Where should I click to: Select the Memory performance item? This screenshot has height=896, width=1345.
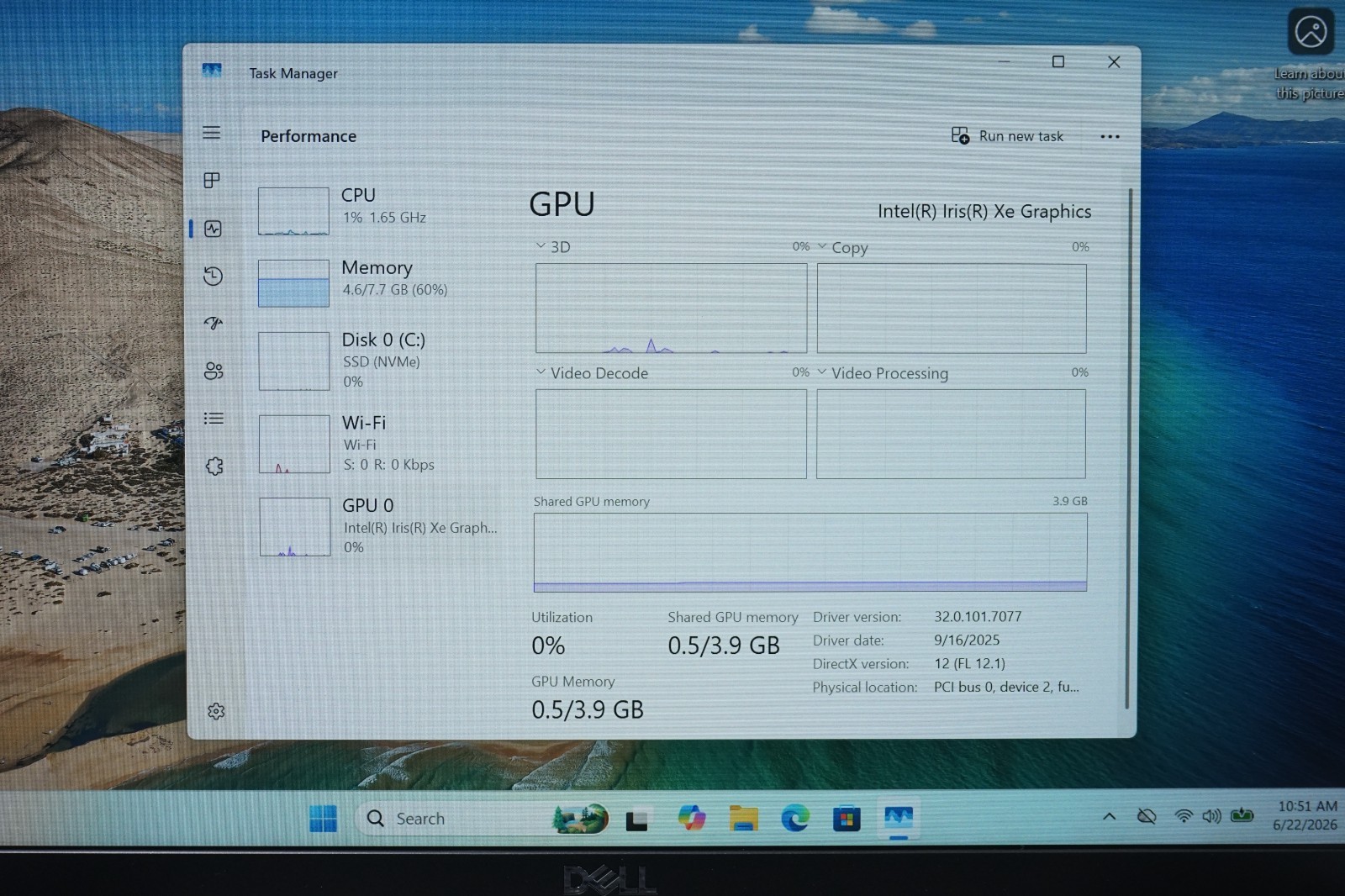click(x=378, y=282)
